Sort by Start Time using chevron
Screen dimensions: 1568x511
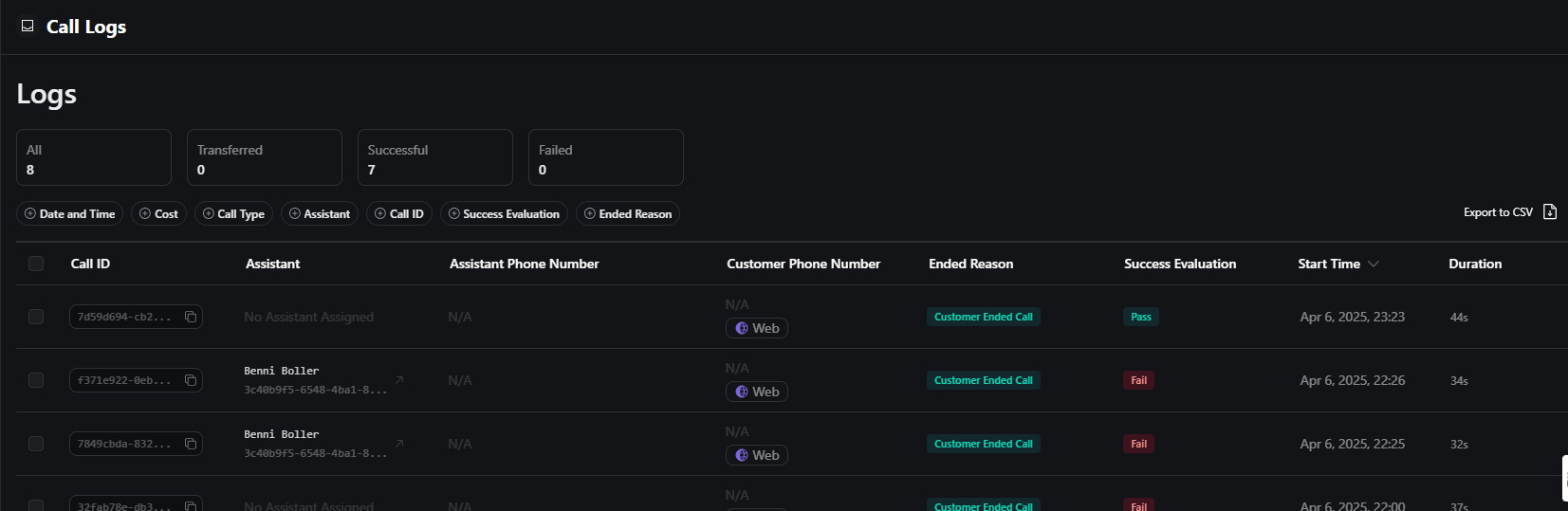1374,264
